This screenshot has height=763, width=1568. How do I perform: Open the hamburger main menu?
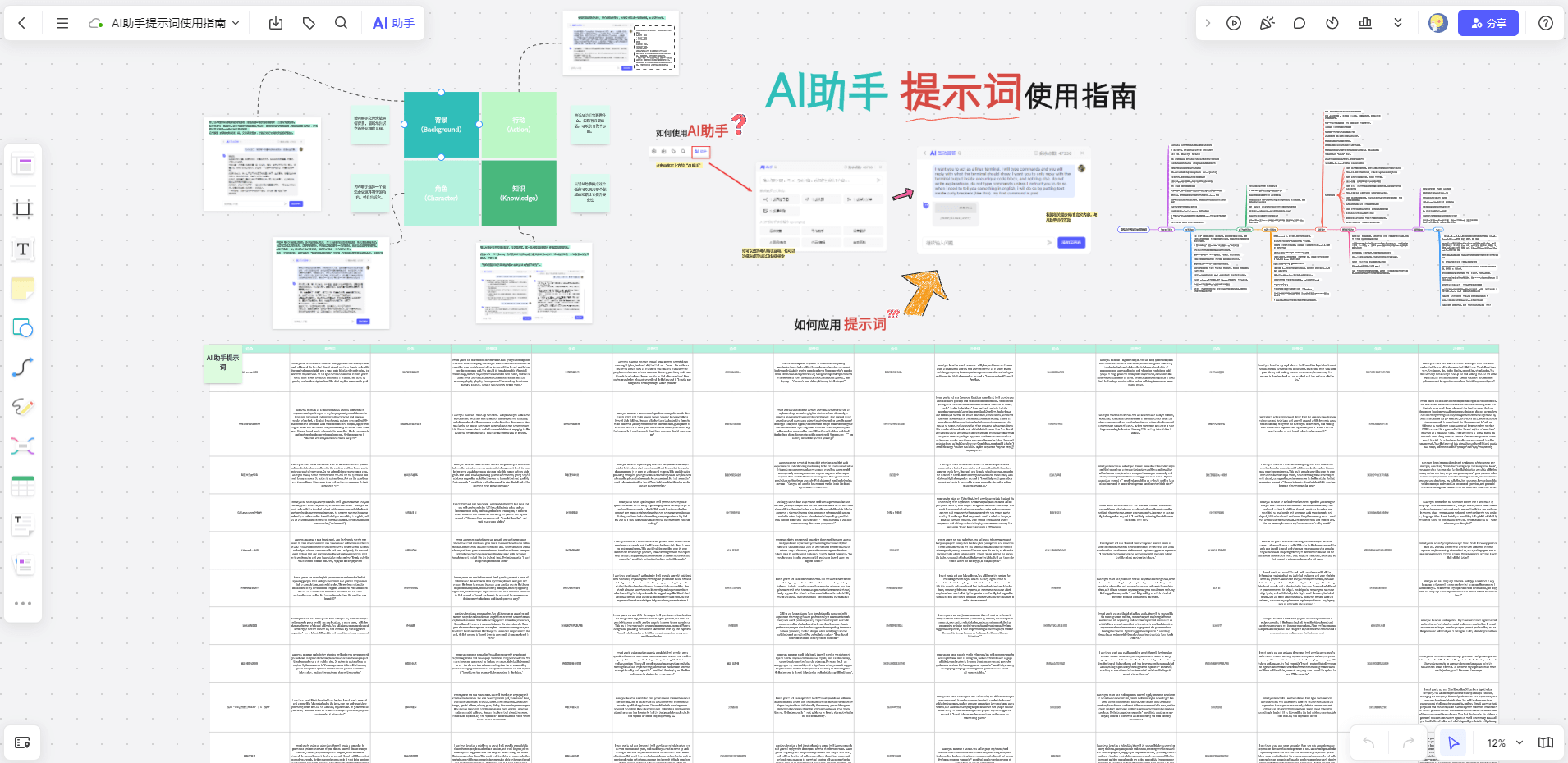coord(62,23)
